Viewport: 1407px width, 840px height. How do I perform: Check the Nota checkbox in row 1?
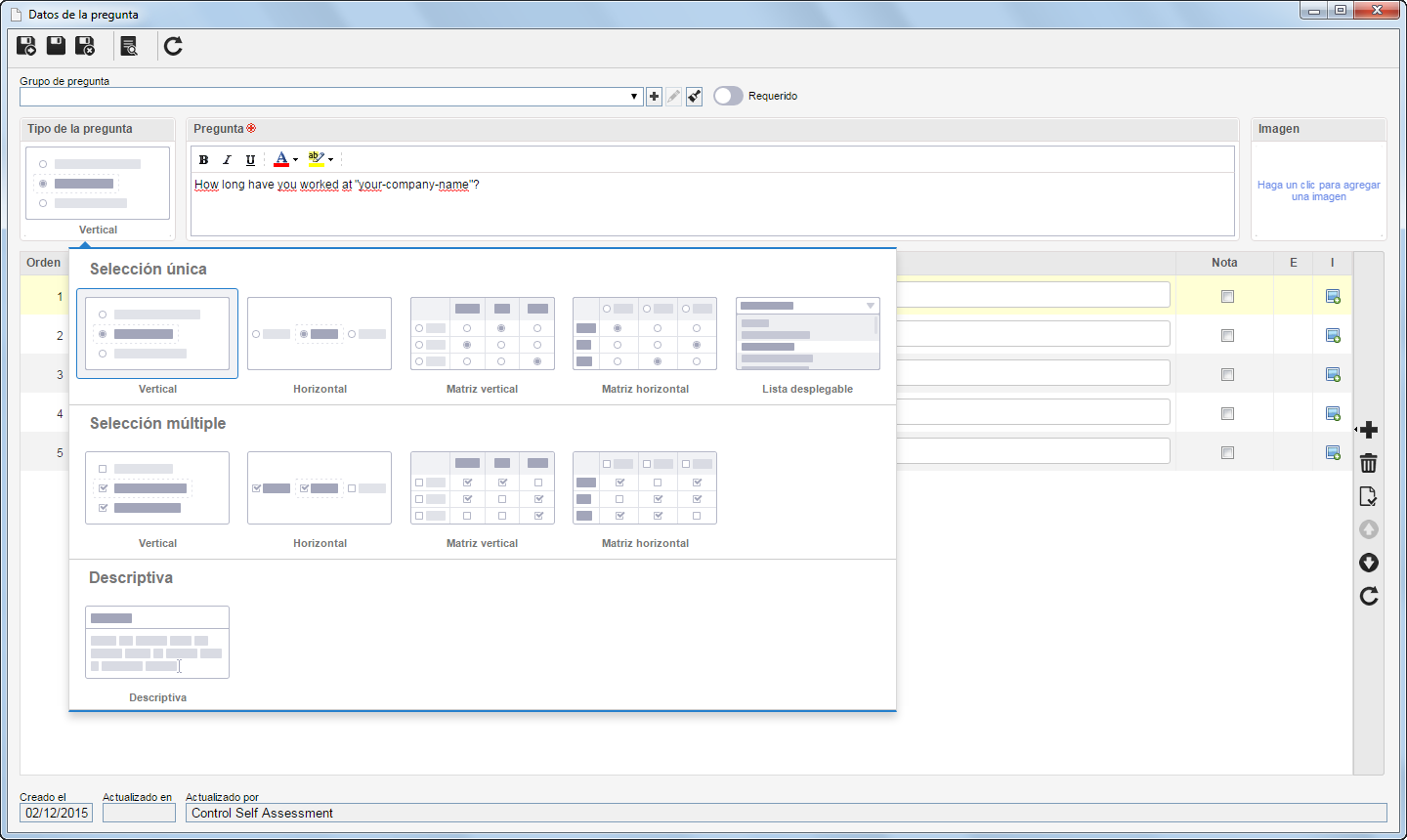1227,296
